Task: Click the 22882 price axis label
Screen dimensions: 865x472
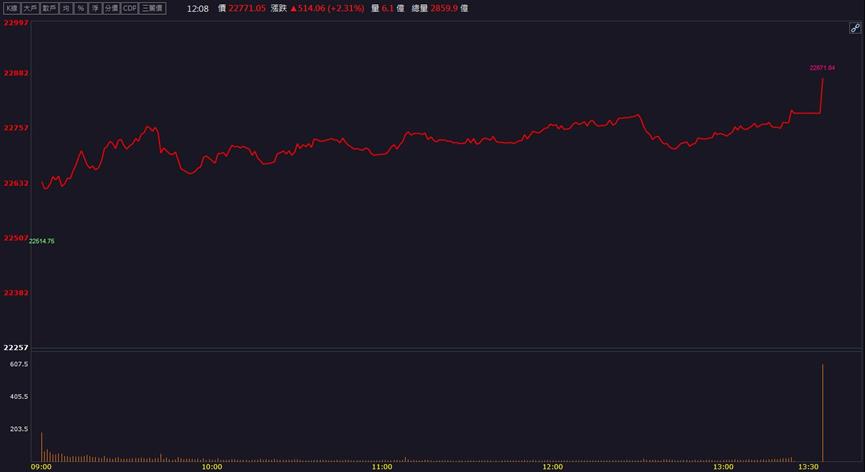Action: coord(16,73)
